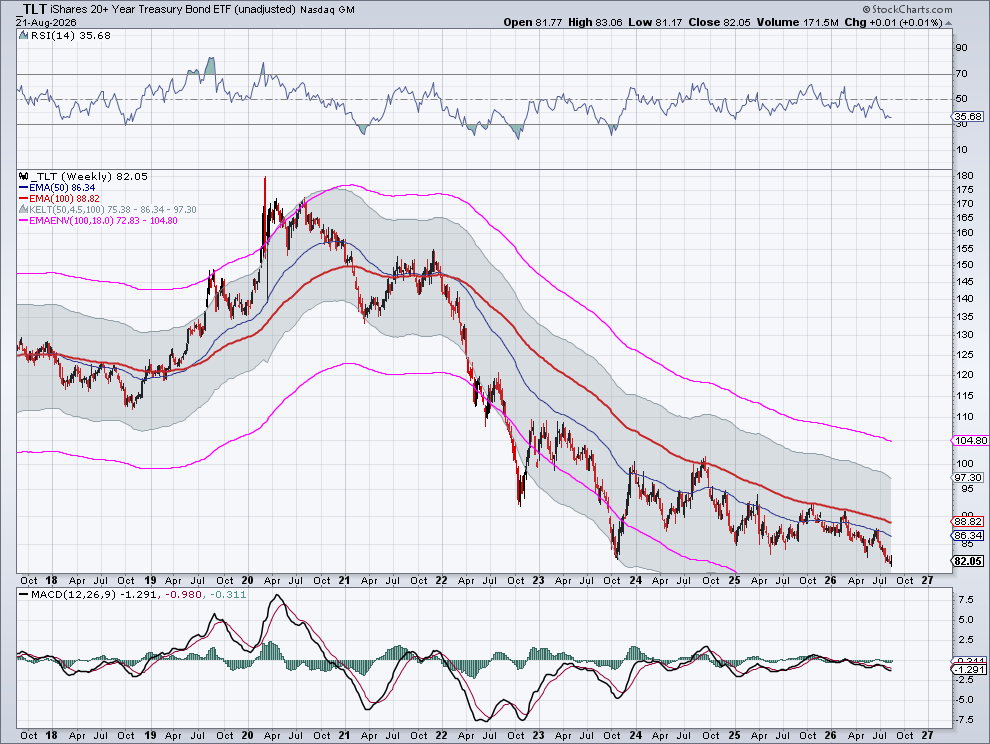
Task: Click the boxed -1.291 tag on MACD axis
Action: 970,669
